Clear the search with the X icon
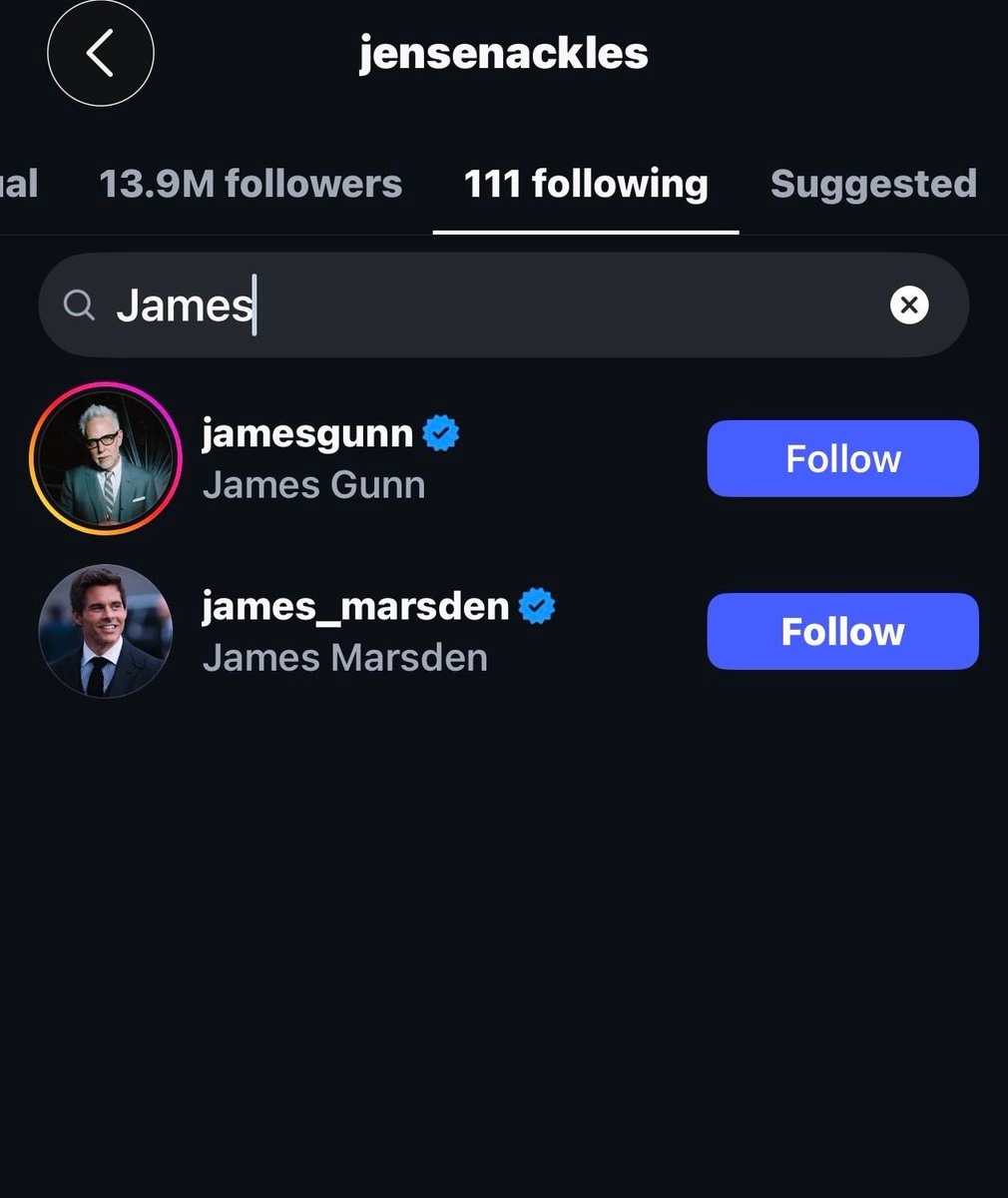This screenshot has width=1008, height=1198. pos(909,304)
